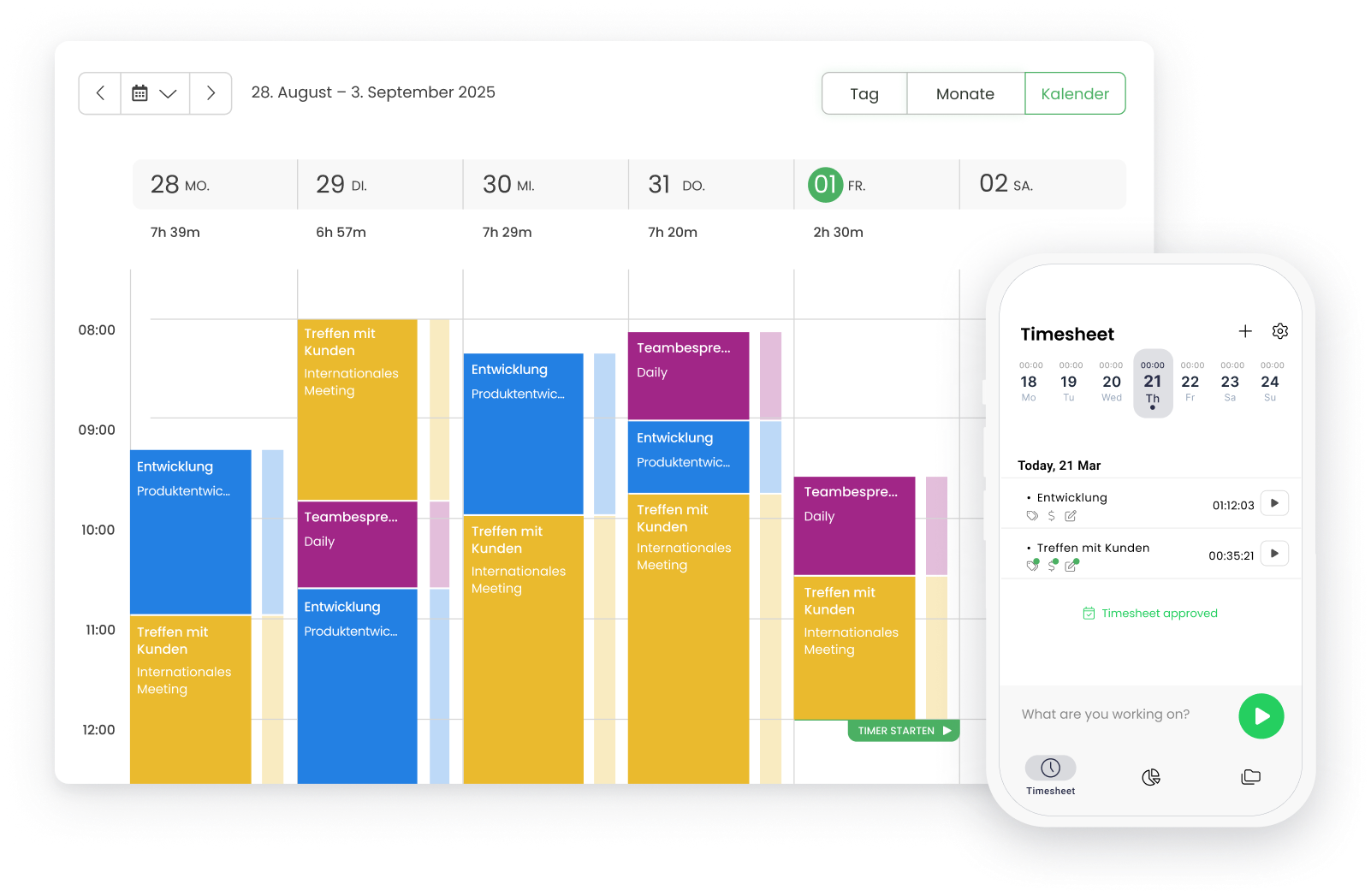Viewport: 1371px width, 896px height.
Task: Go to previous week with left chevron
Action: [100, 93]
